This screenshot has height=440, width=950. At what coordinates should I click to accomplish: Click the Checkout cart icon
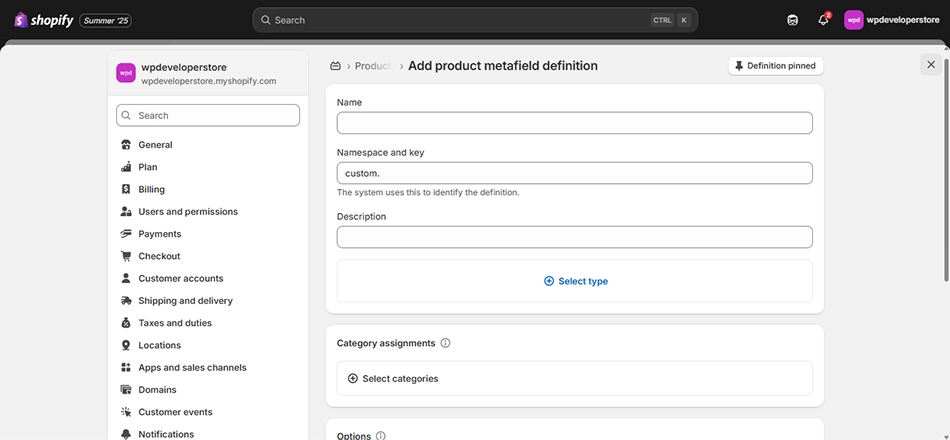pyautogui.click(x=126, y=256)
